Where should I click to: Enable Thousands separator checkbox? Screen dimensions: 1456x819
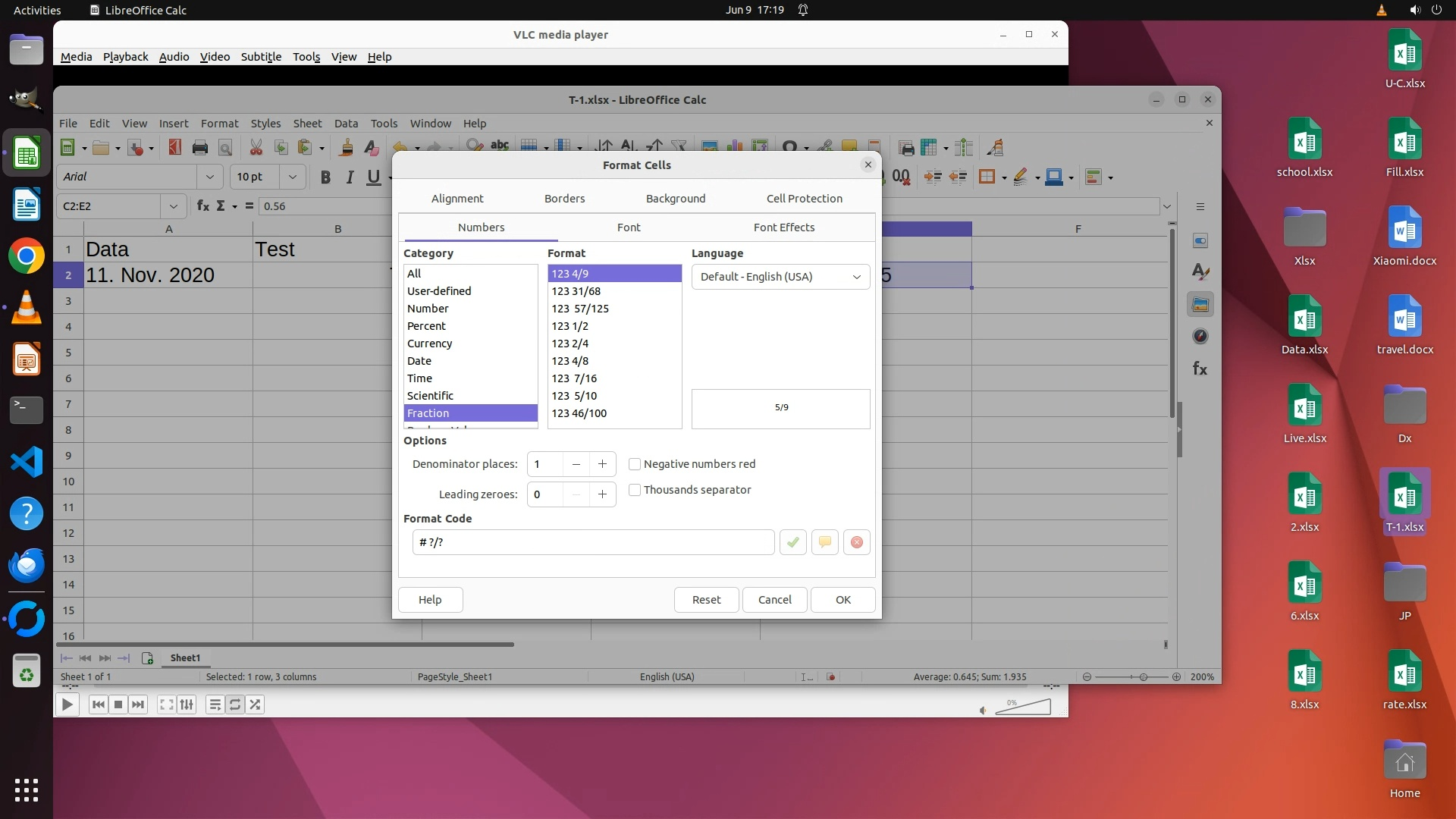[635, 490]
